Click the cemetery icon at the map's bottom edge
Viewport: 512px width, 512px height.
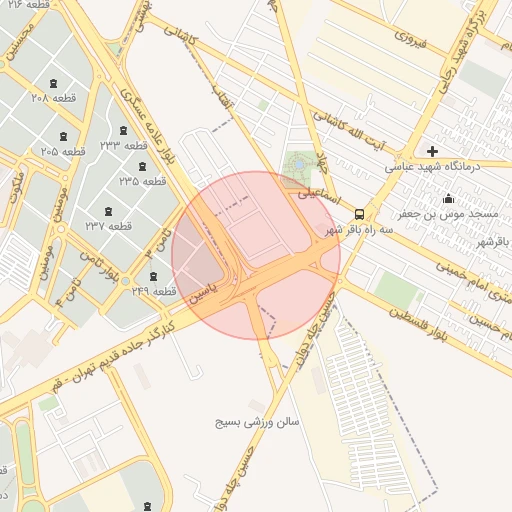point(147,507)
